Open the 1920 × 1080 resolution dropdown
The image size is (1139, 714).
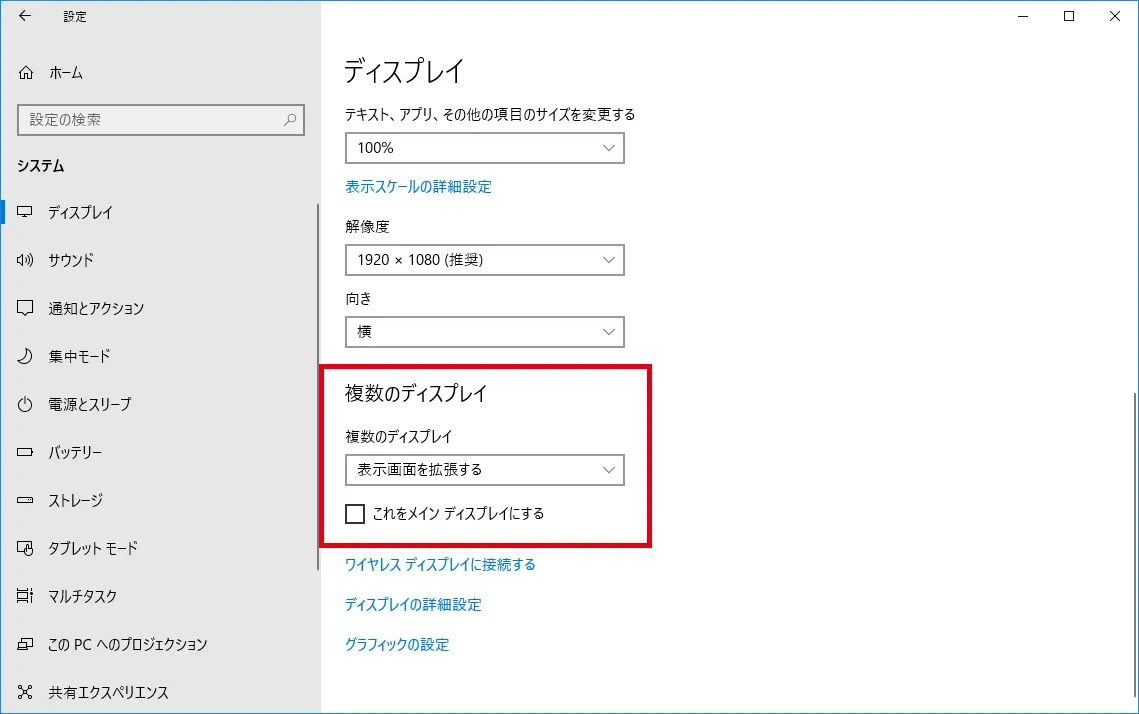(x=485, y=260)
